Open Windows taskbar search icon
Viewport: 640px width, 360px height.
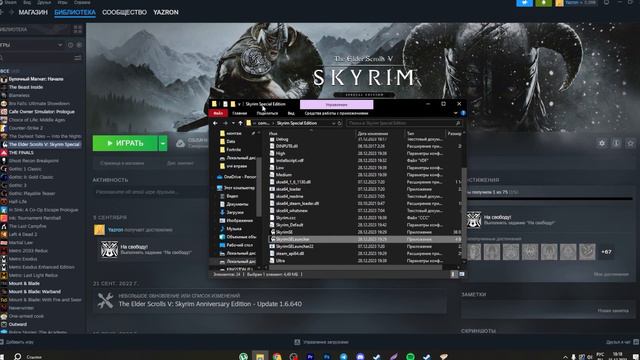(x=18, y=356)
